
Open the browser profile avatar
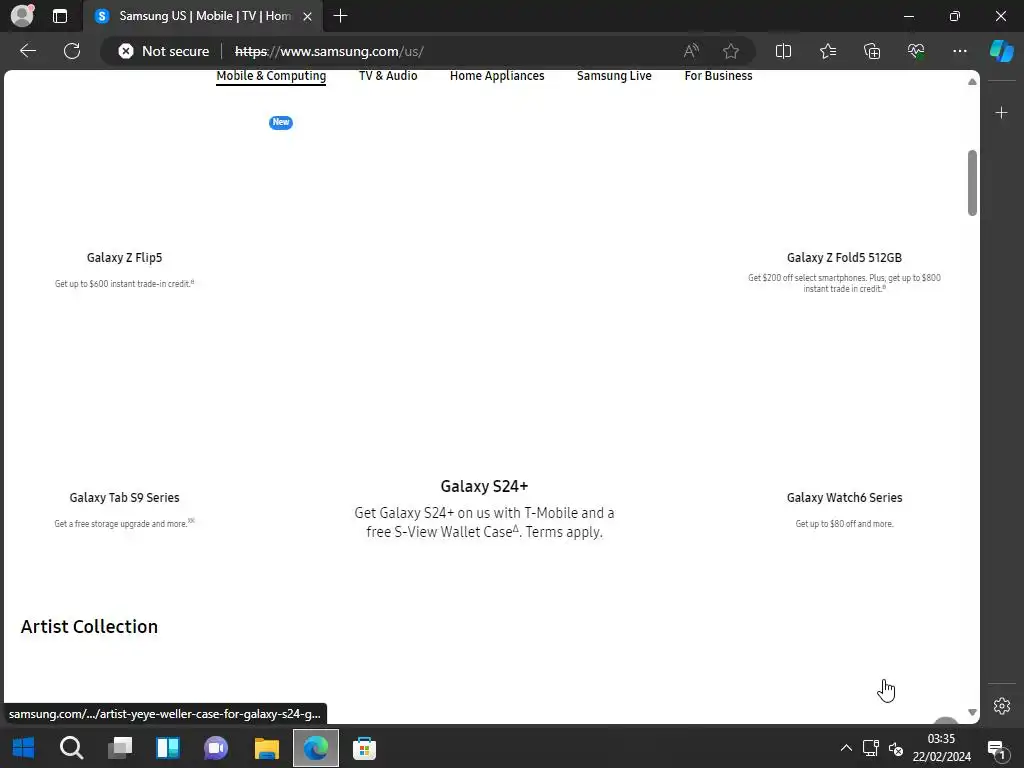tap(22, 16)
